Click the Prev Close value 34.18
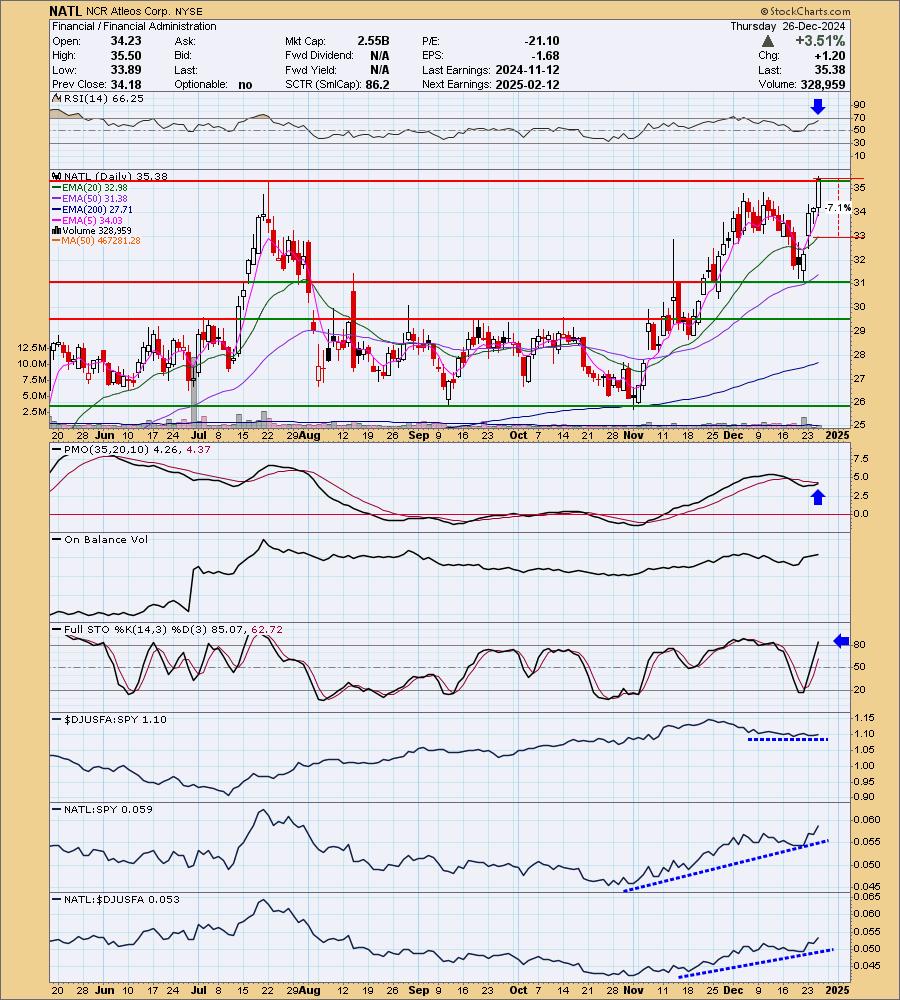Screen dimensions: 900x1000 tap(126, 85)
